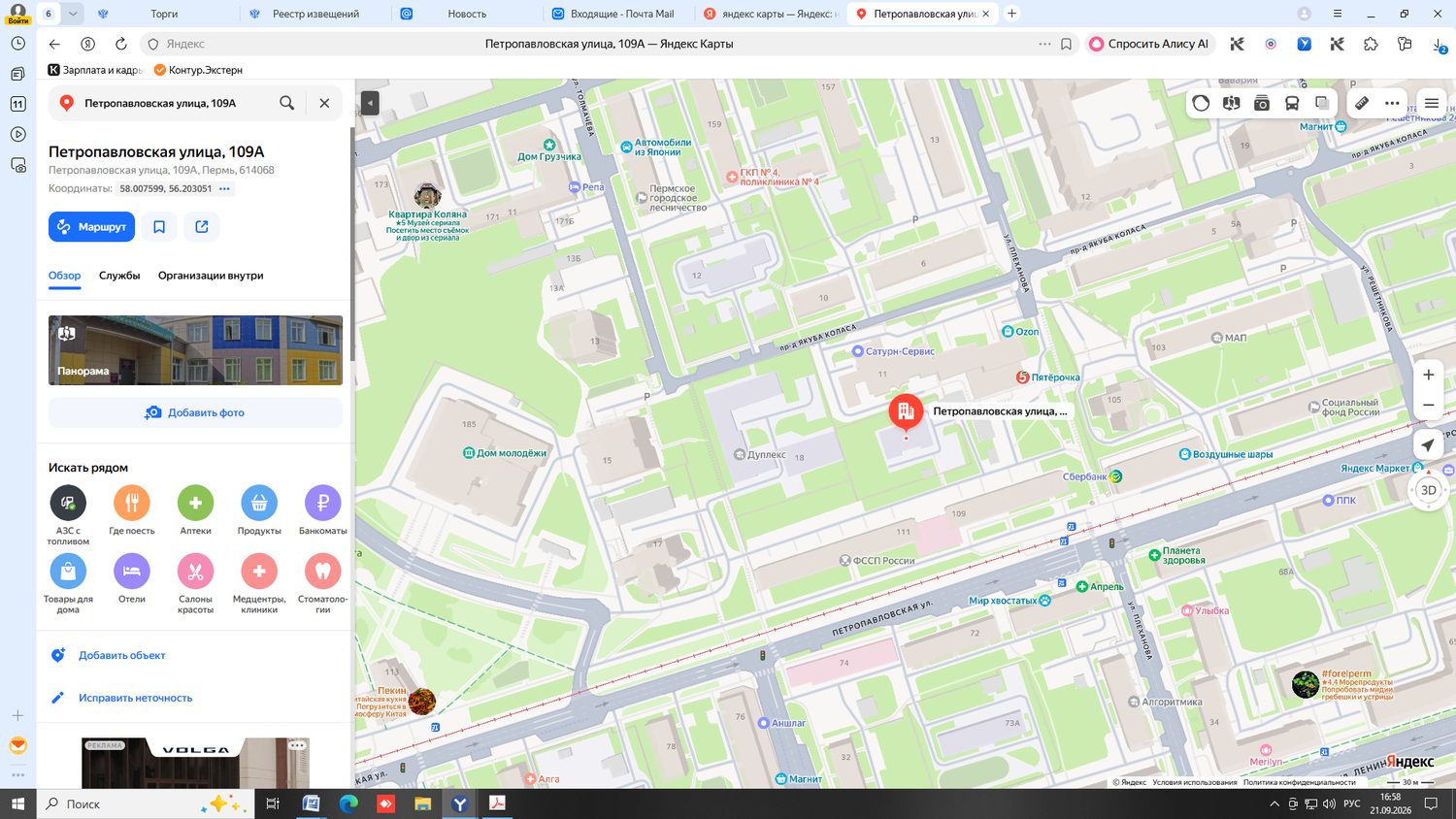This screenshot has height=819, width=1456.
Task: Switch to the Службы tab
Action: point(119,276)
